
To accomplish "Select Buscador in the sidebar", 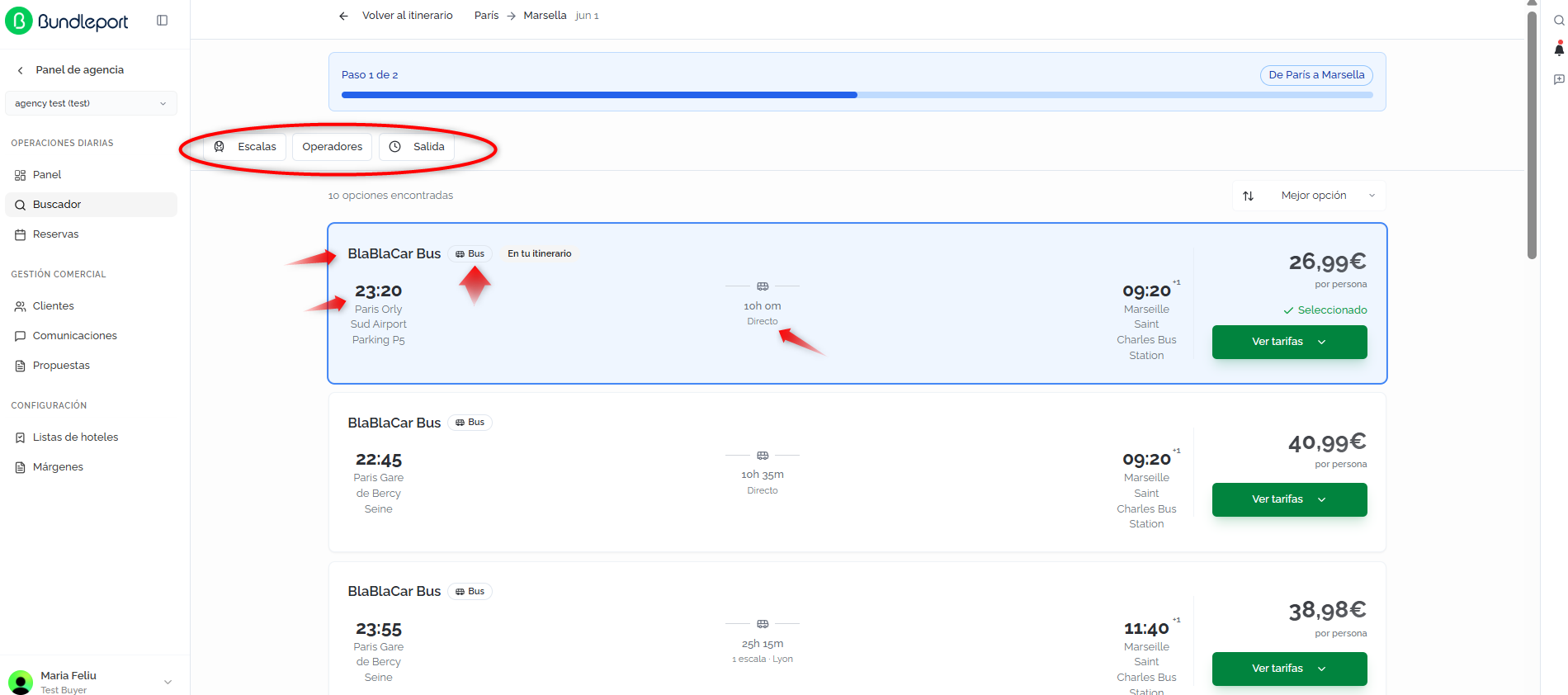I will click(91, 205).
